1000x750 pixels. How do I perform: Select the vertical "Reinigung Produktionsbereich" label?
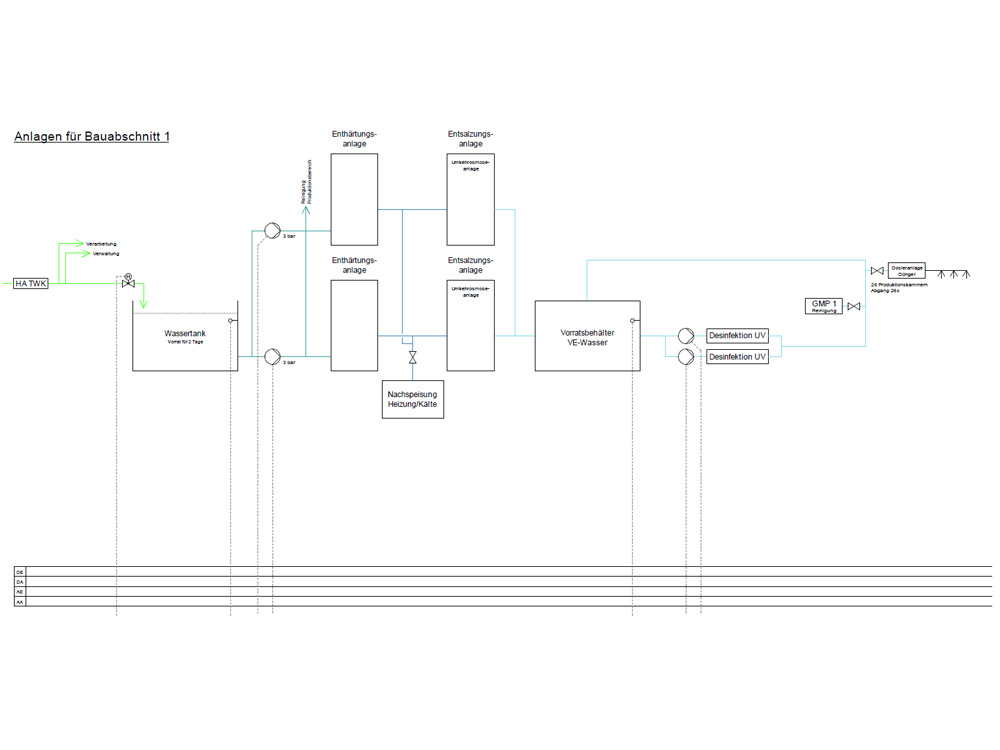[306, 182]
